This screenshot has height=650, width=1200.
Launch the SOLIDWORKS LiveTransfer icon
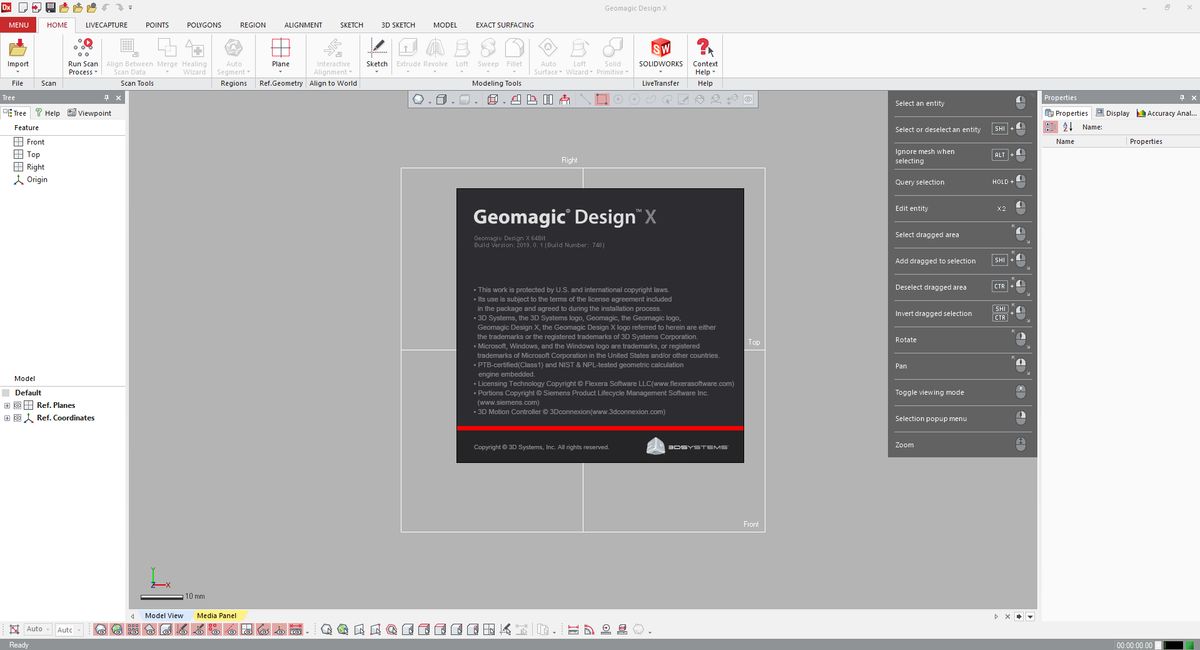661,50
